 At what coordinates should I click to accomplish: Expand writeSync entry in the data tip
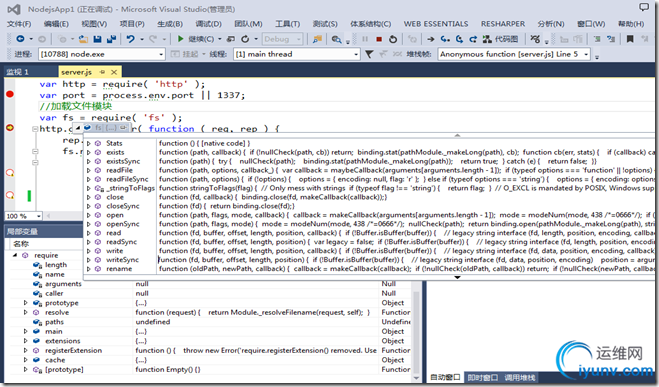[89, 260]
